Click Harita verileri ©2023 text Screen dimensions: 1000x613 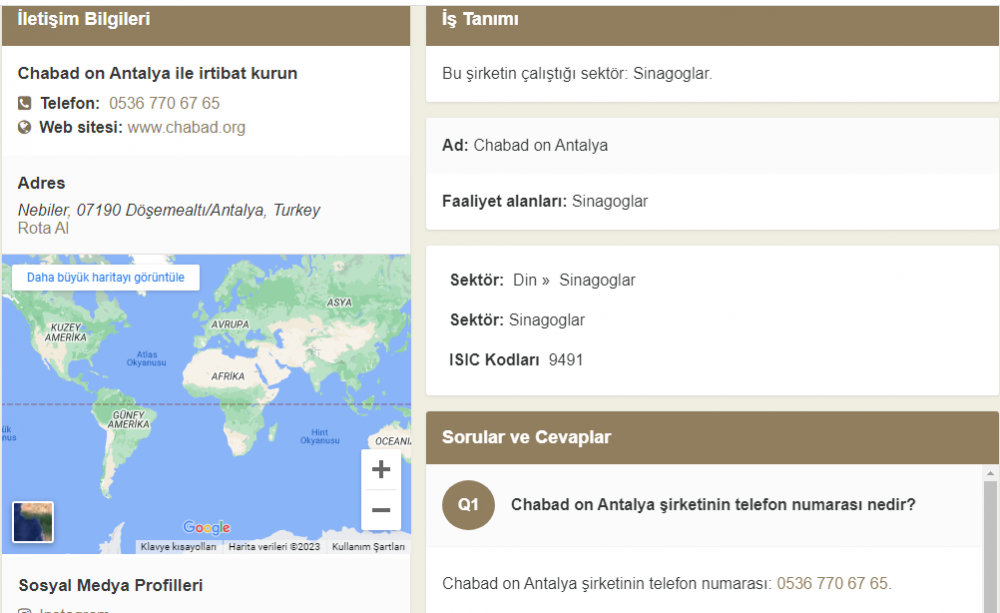[x=274, y=547]
